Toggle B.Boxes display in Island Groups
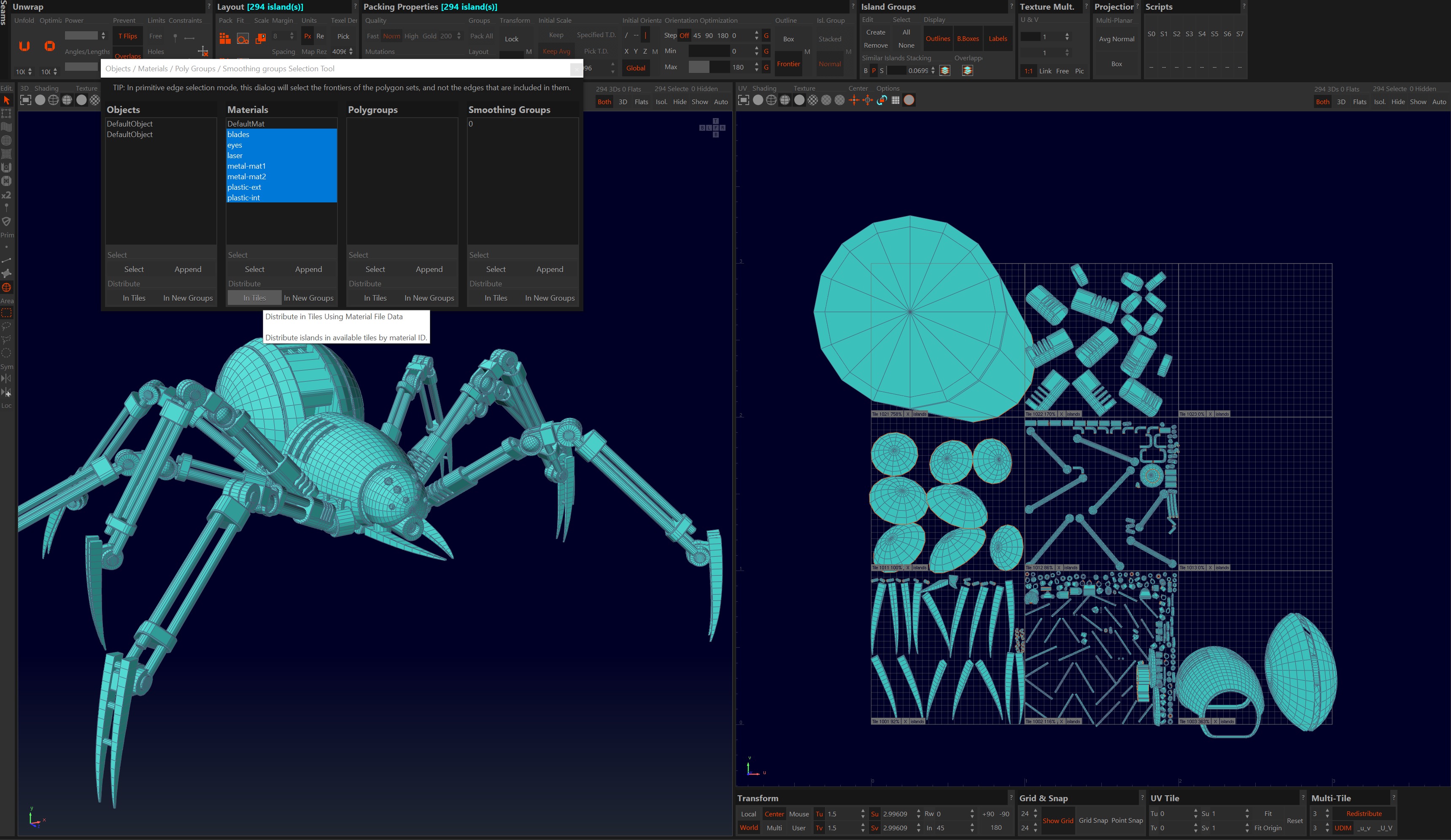Viewport: 1451px width, 840px height. [968, 38]
